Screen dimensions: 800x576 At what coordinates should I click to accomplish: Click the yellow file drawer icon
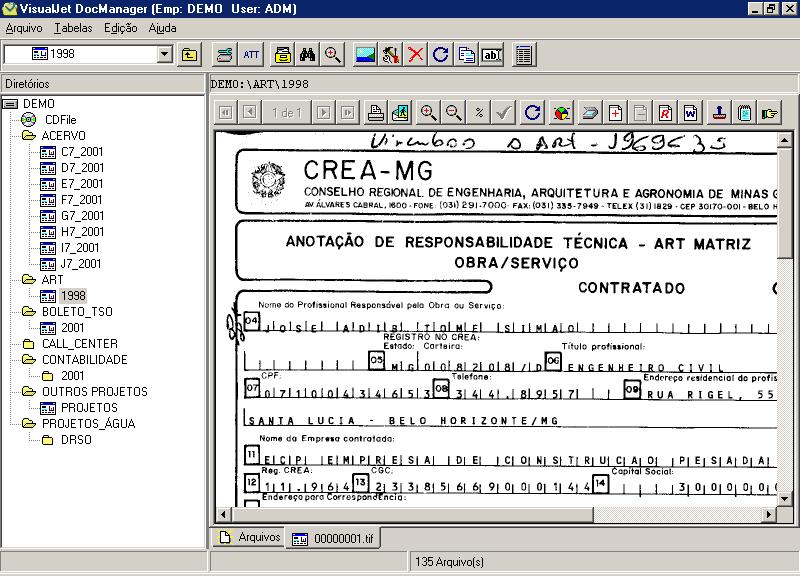tap(283, 55)
